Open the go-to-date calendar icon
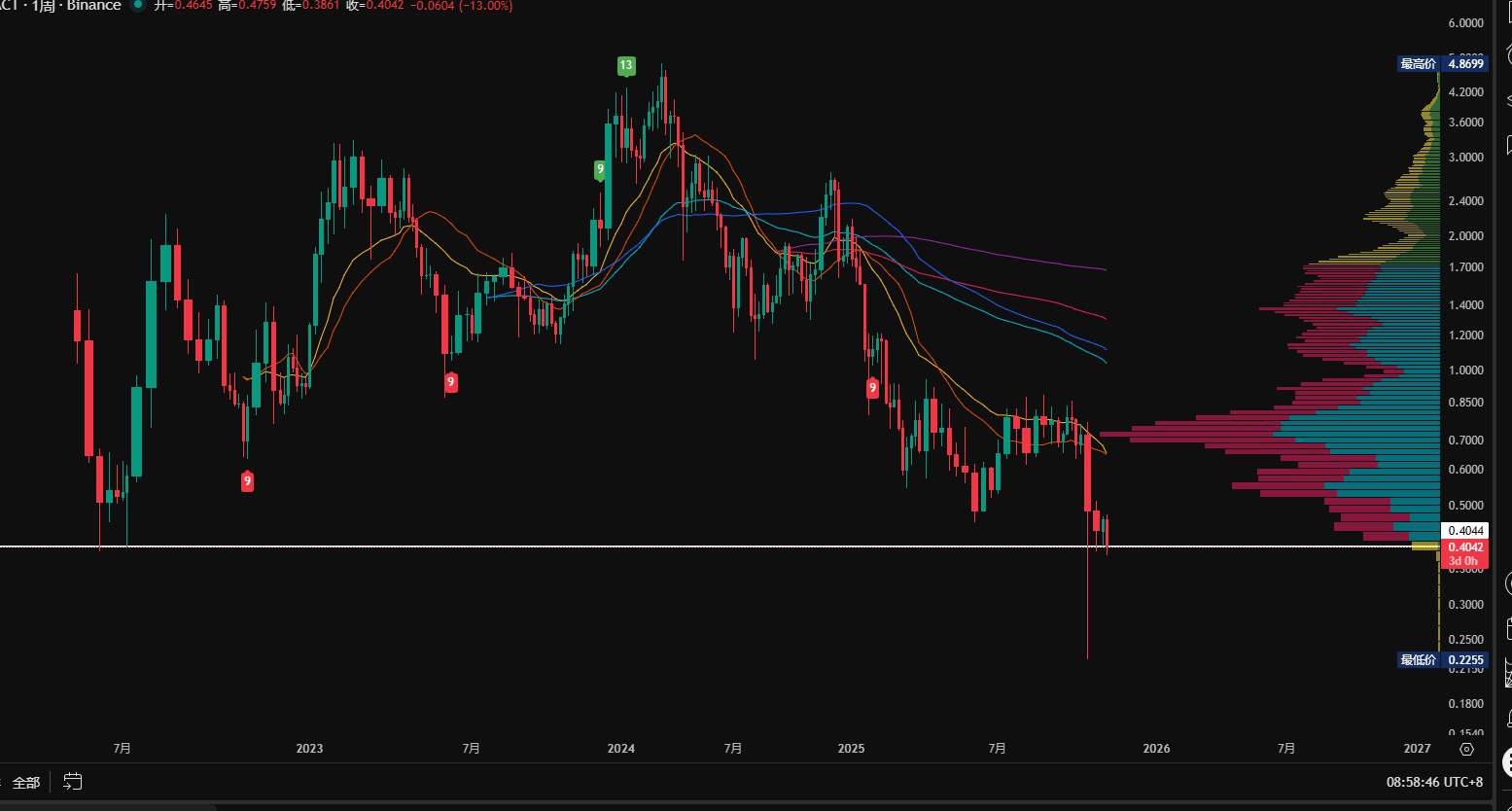Screen dimensions: 1512x811 73,781
